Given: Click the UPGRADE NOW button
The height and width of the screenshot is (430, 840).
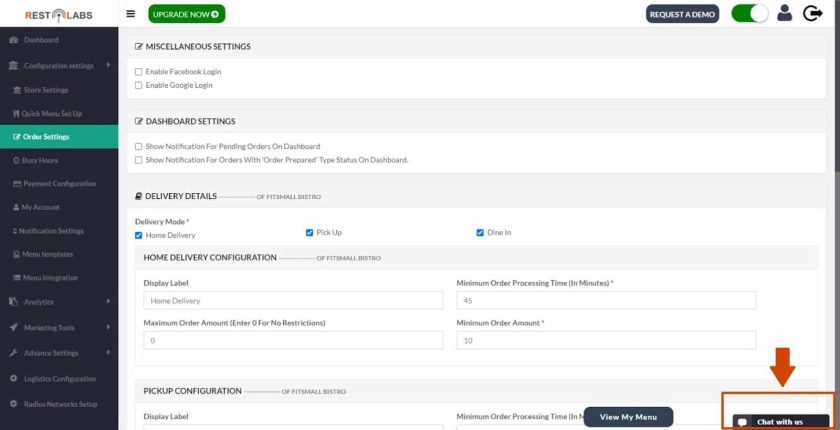Looking at the screenshot, I should tap(186, 14).
